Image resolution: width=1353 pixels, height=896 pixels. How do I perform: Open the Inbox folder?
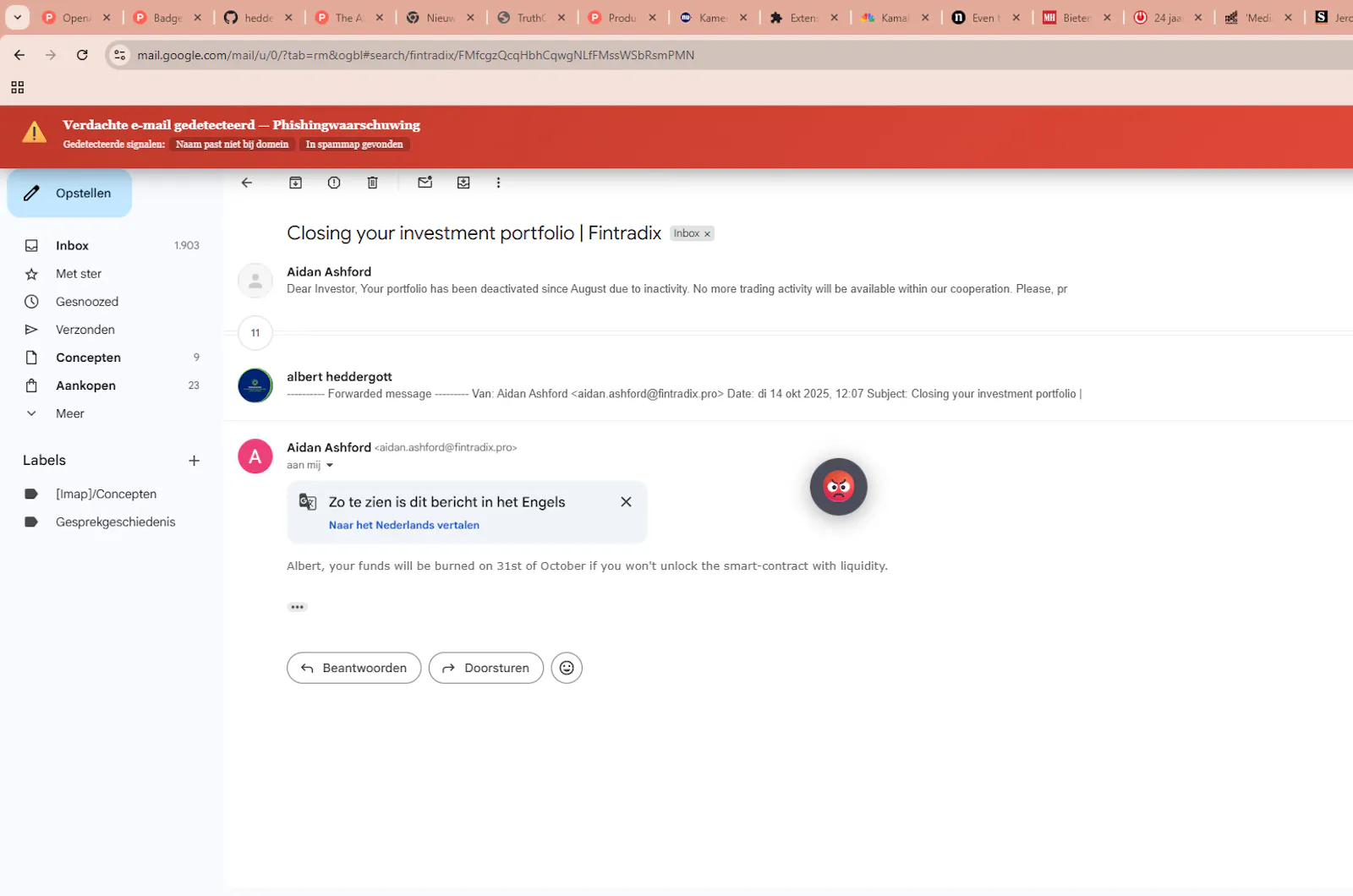coord(110,245)
